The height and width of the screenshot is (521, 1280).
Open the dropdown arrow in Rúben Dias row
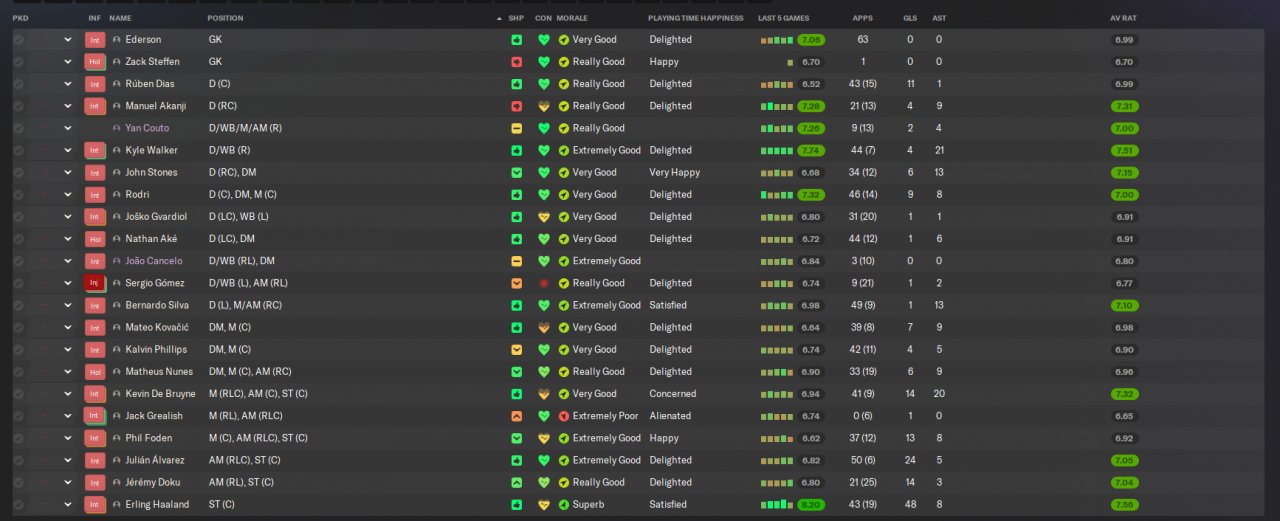point(68,84)
